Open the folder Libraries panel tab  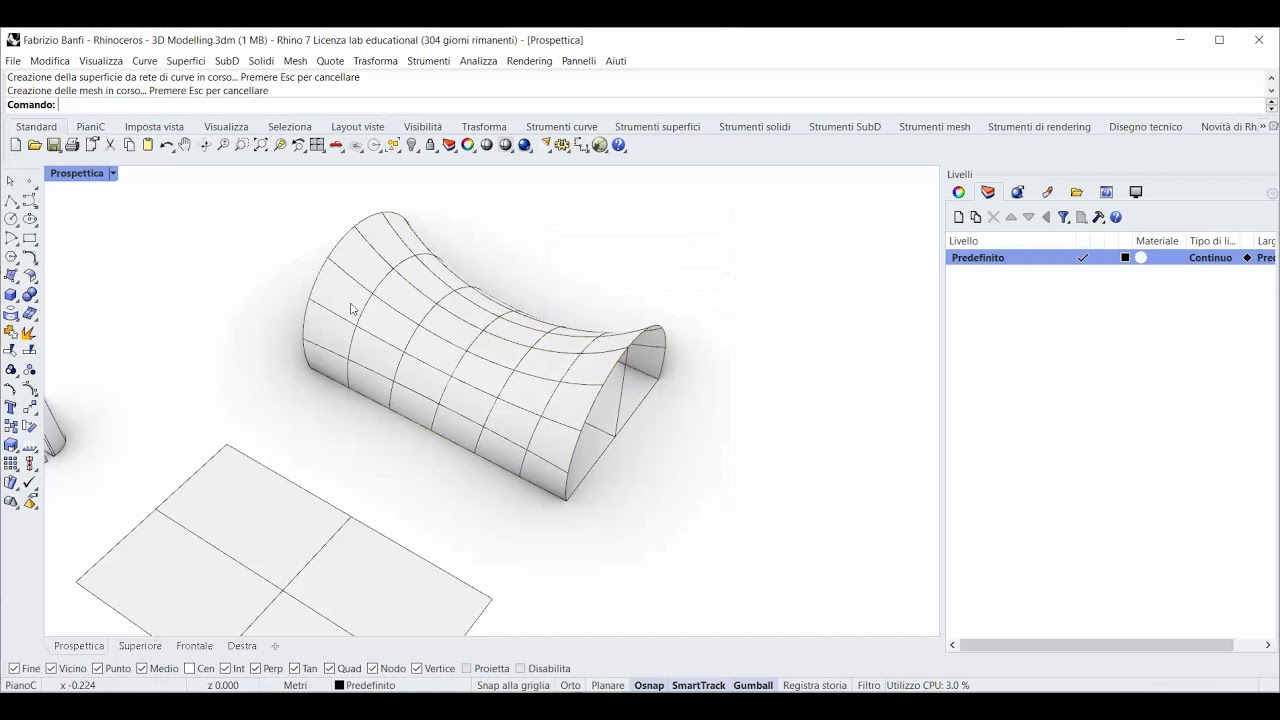1077,192
